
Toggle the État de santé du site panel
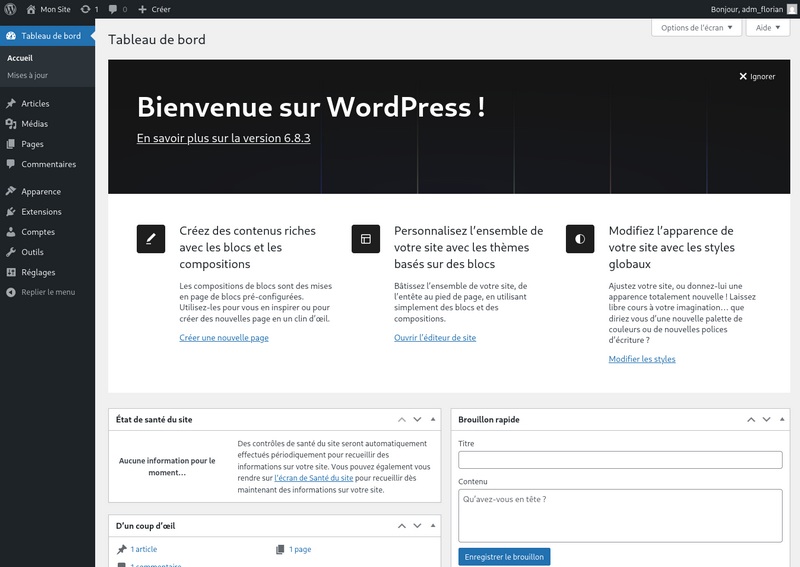point(433,420)
